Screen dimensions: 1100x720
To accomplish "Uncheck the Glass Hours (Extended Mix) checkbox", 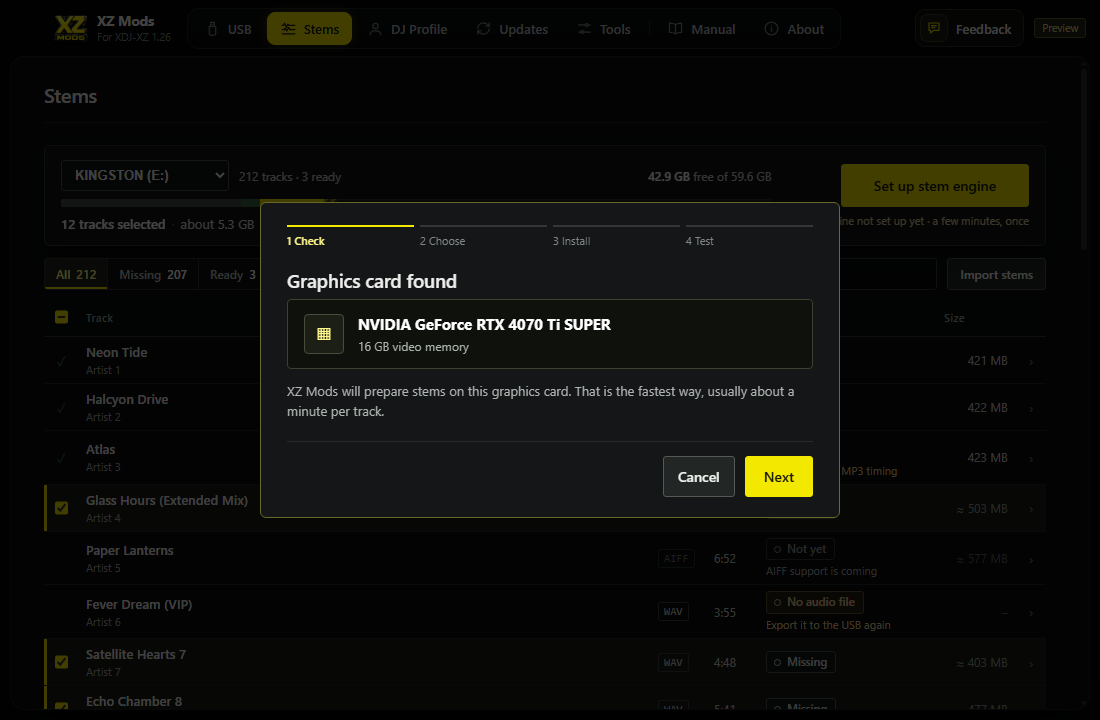I will pyautogui.click(x=62, y=508).
